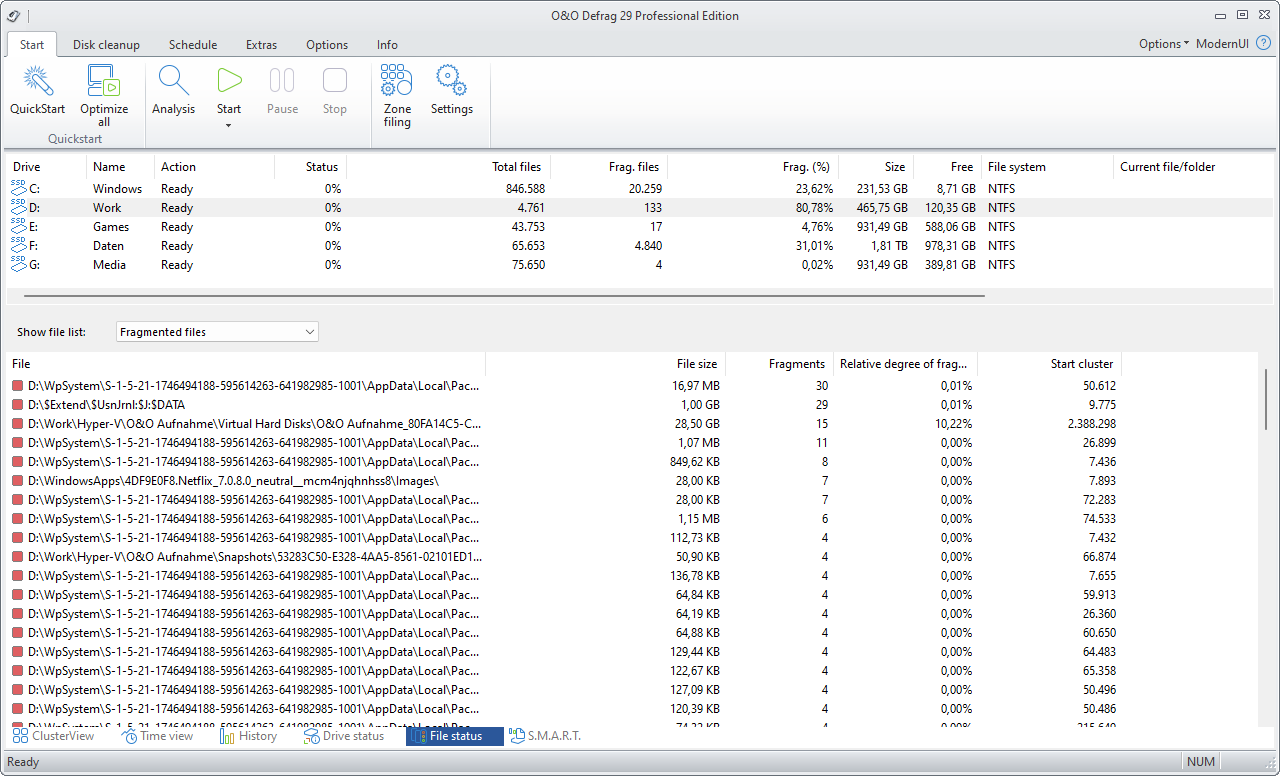1280x776 pixels.
Task: Click the QuickStart wand icon
Action: [38, 81]
